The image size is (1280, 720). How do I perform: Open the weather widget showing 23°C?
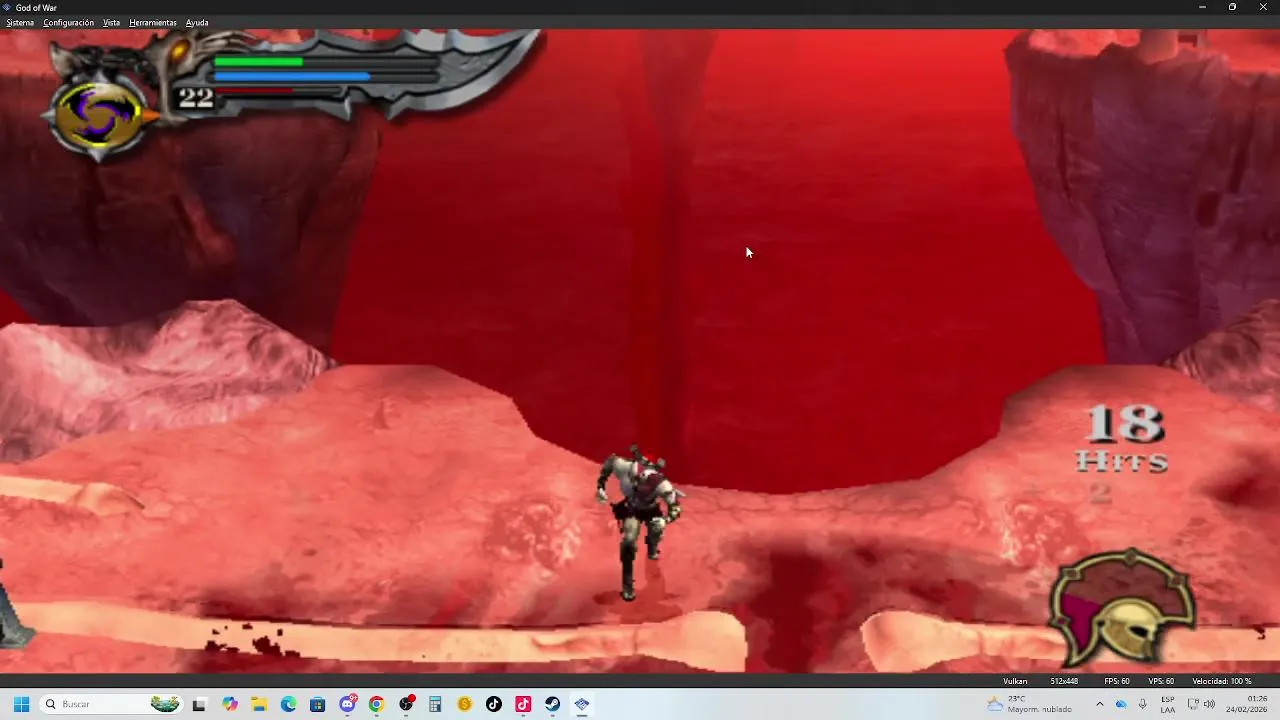pos(1029,704)
